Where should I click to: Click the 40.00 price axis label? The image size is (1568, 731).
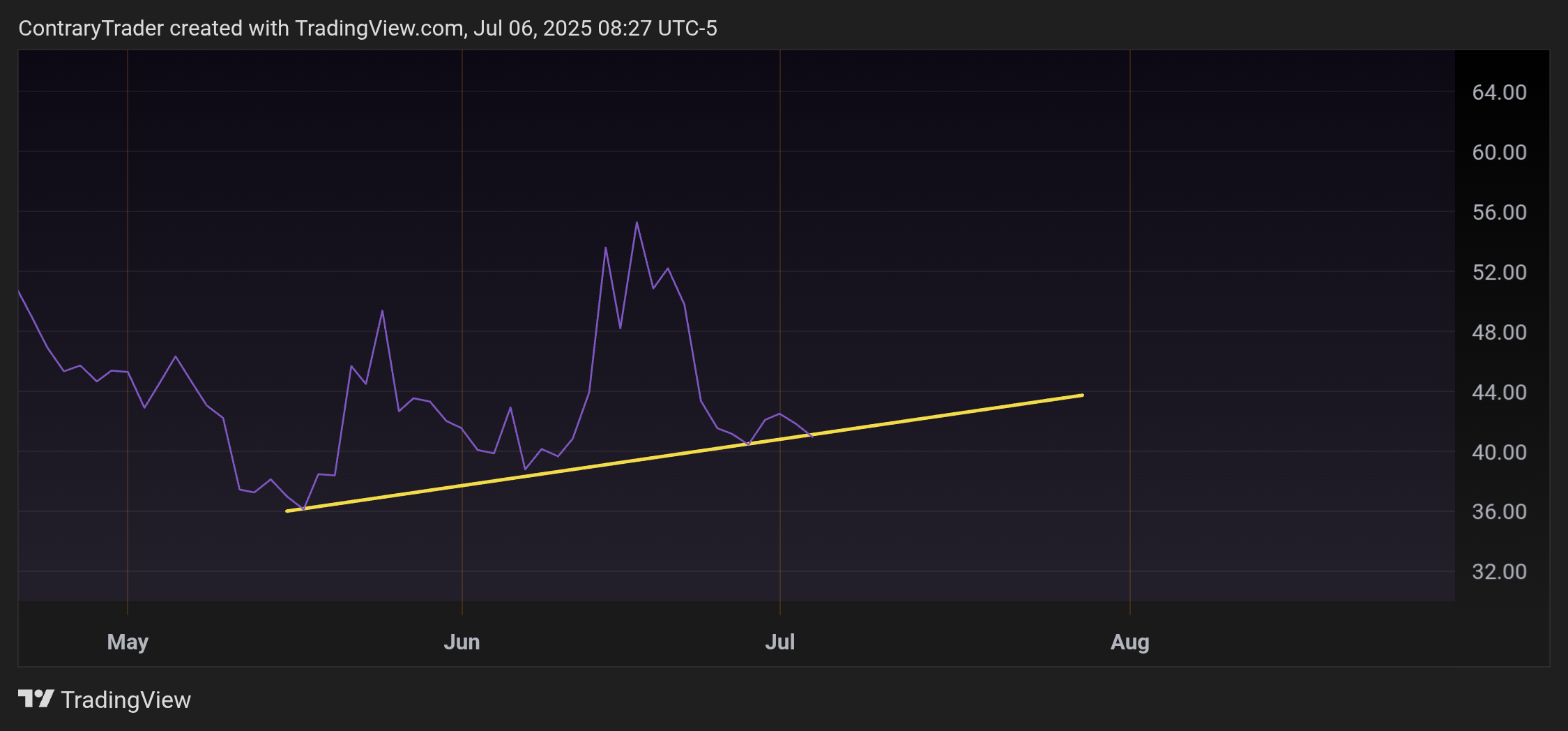1499,452
